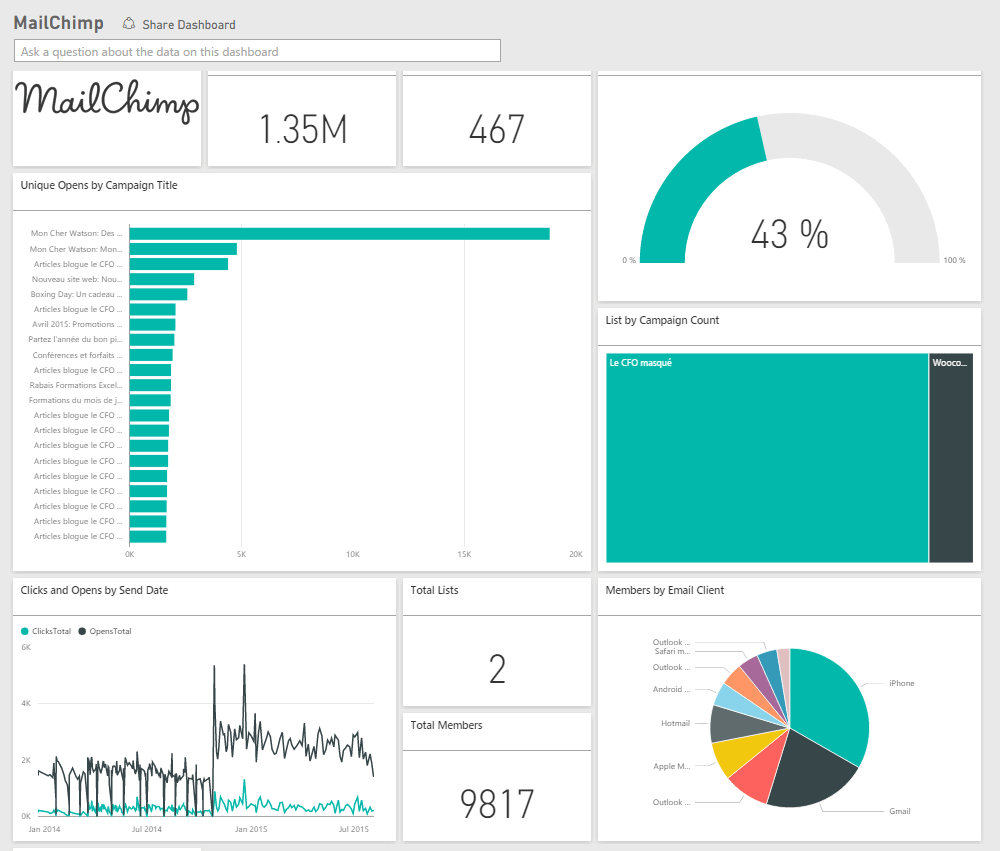Click the OpensTotal legend marker

click(x=83, y=631)
